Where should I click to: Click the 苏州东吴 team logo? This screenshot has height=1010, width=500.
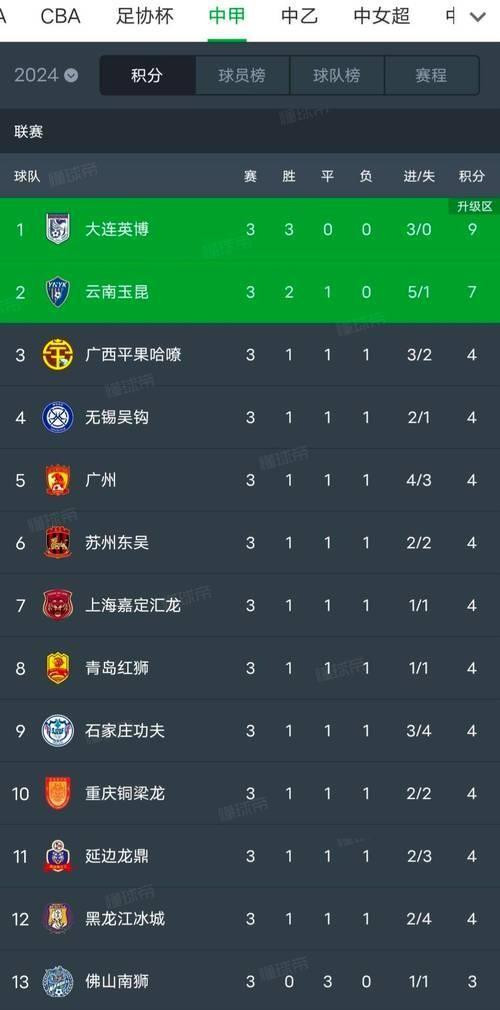(x=58, y=542)
